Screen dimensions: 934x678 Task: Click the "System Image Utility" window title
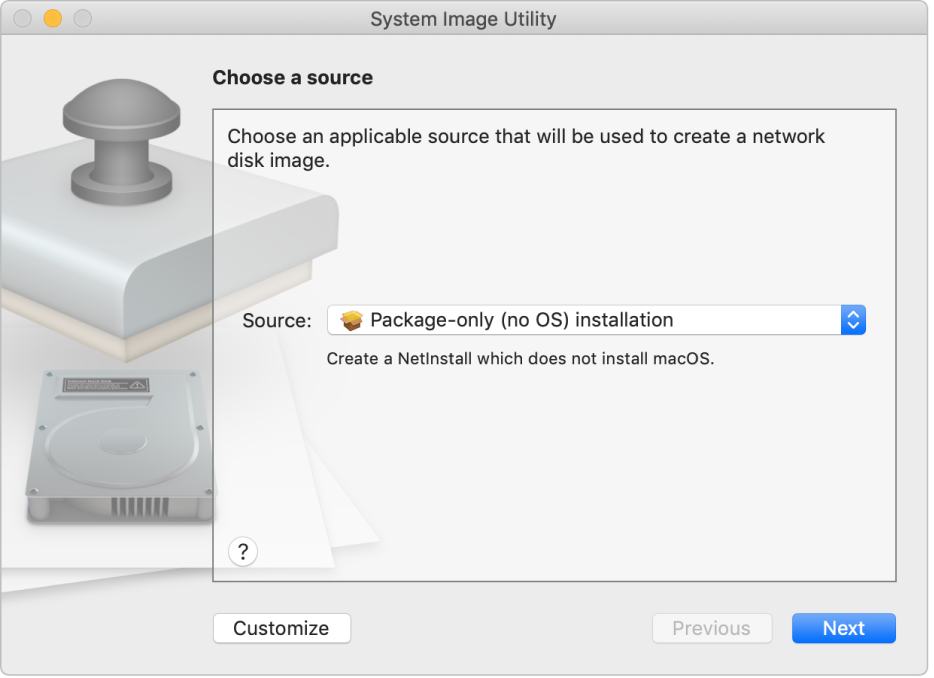(463, 19)
